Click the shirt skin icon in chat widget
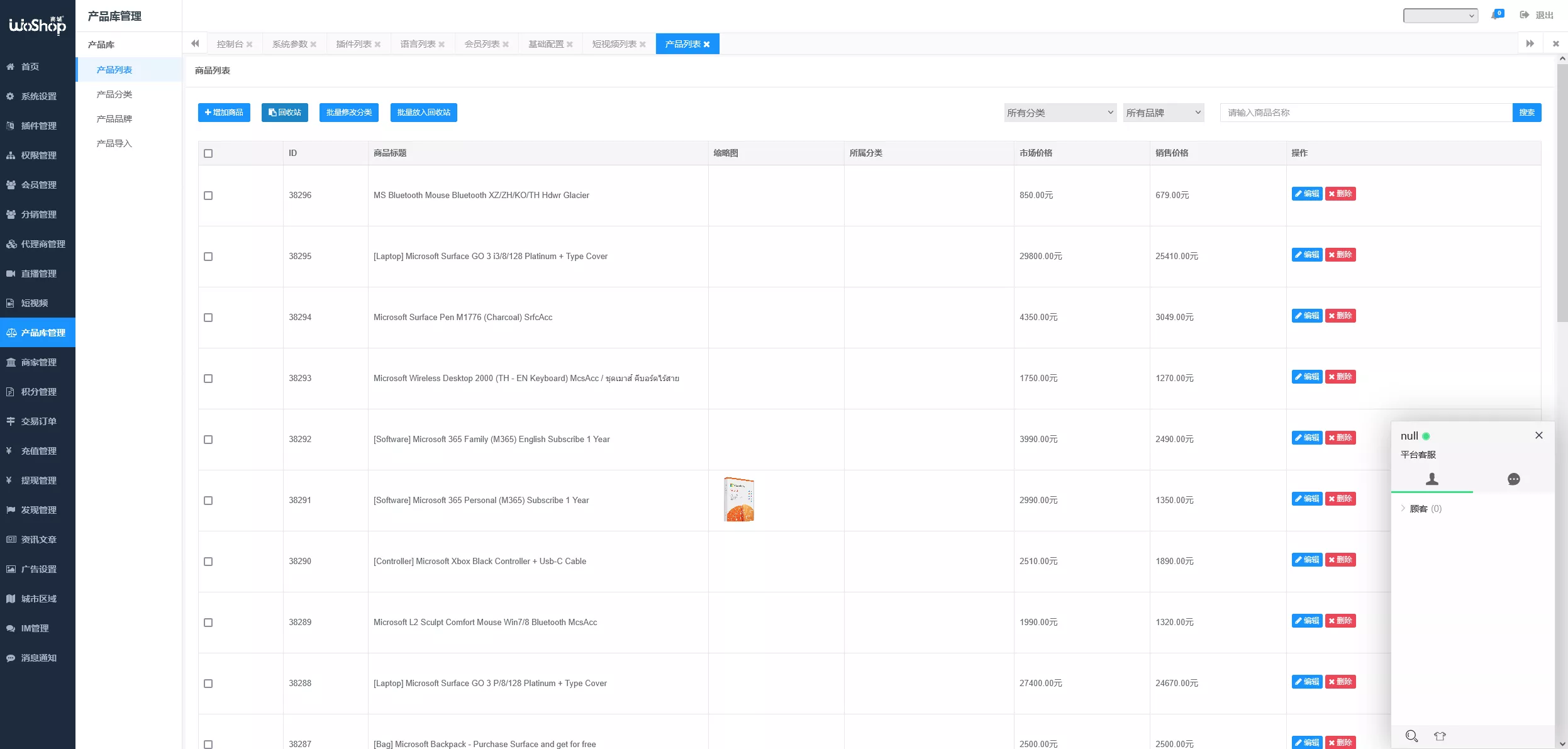1568x749 pixels. tap(1440, 736)
